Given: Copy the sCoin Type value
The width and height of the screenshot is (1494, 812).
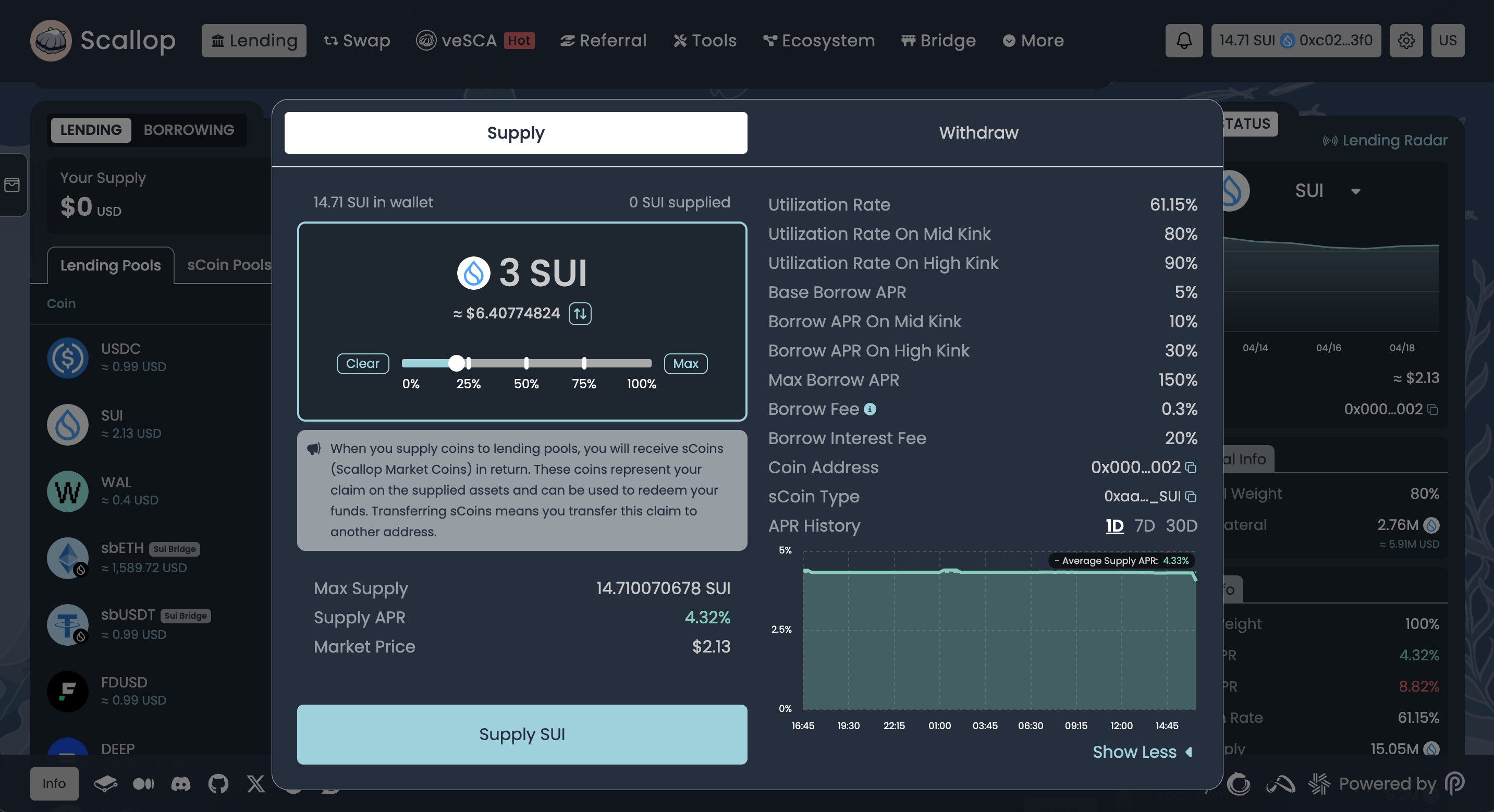Looking at the screenshot, I should (x=1191, y=497).
